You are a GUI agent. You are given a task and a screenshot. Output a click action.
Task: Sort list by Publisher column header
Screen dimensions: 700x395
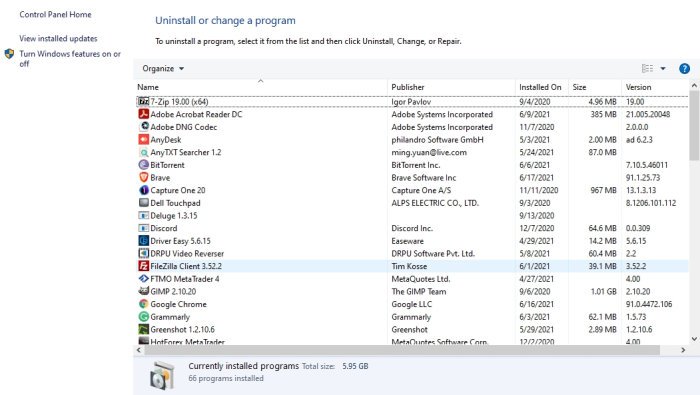coord(451,87)
